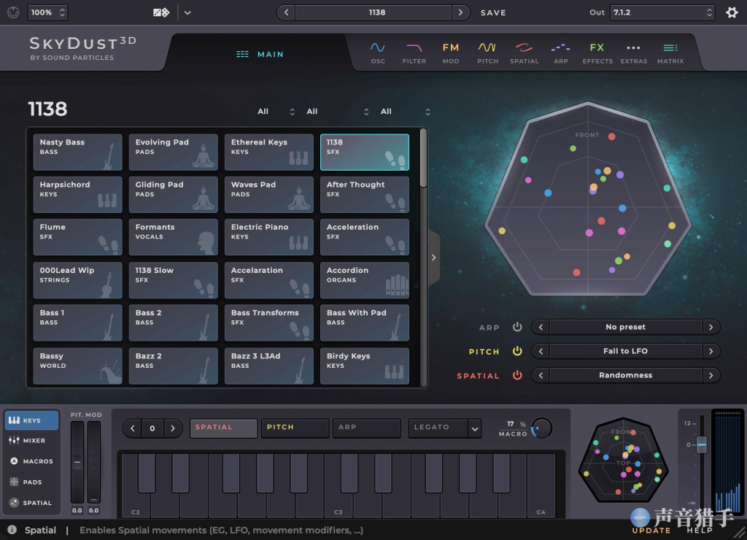Open the ARP section icon

[x=561, y=52]
